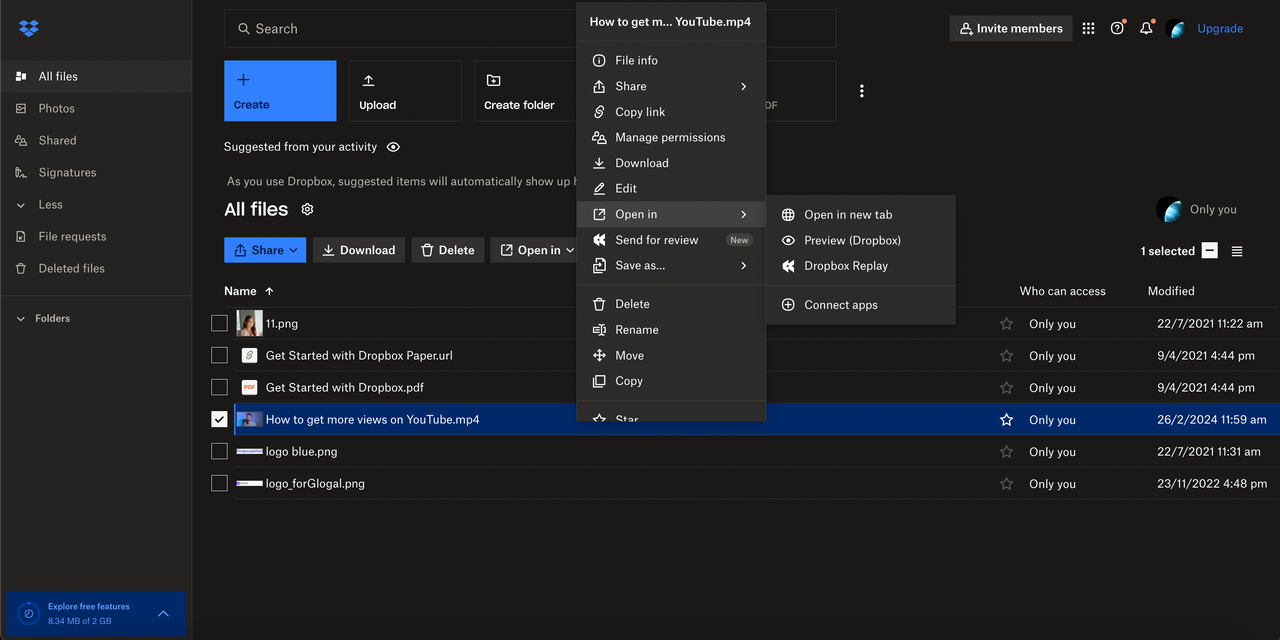Click the toolbar Delete button
This screenshot has height=640, width=1280.
[x=448, y=250]
